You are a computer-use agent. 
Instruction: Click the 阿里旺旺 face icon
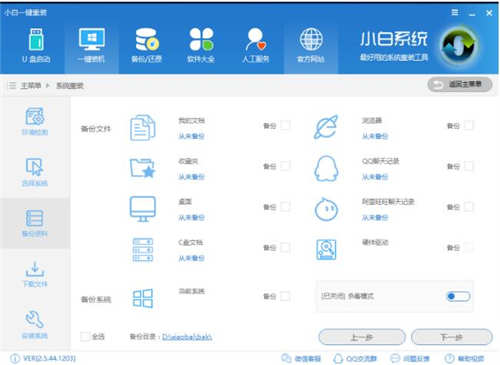click(x=326, y=209)
